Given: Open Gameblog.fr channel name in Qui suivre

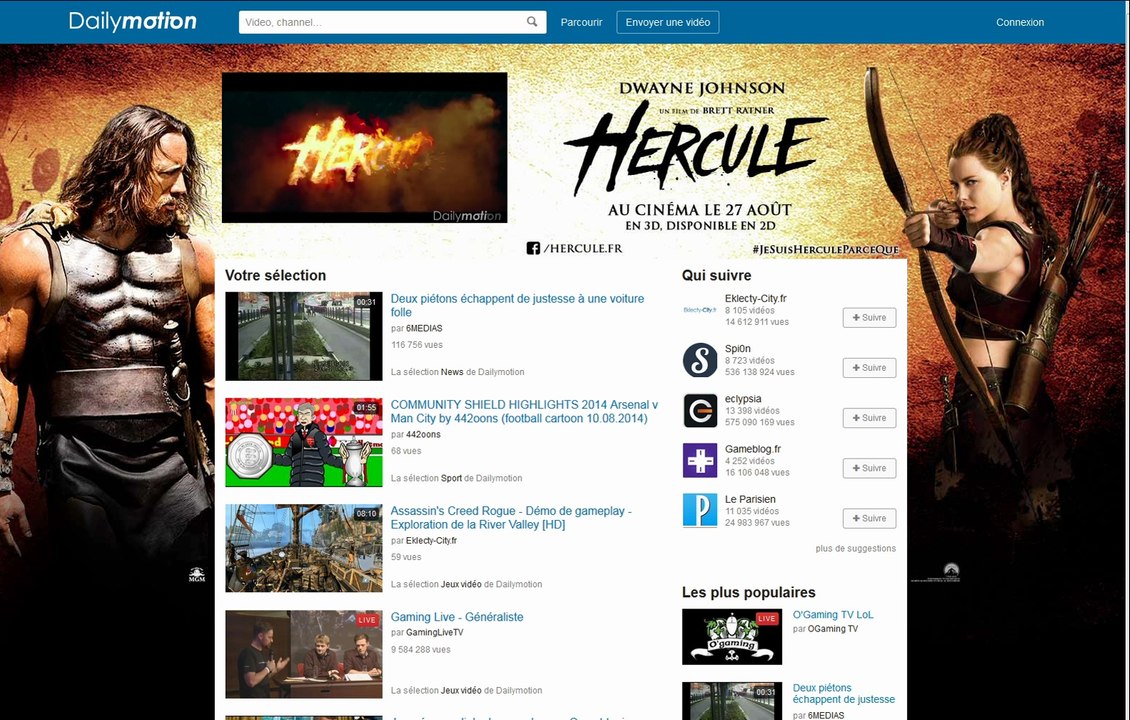Looking at the screenshot, I should (x=753, y=449).
